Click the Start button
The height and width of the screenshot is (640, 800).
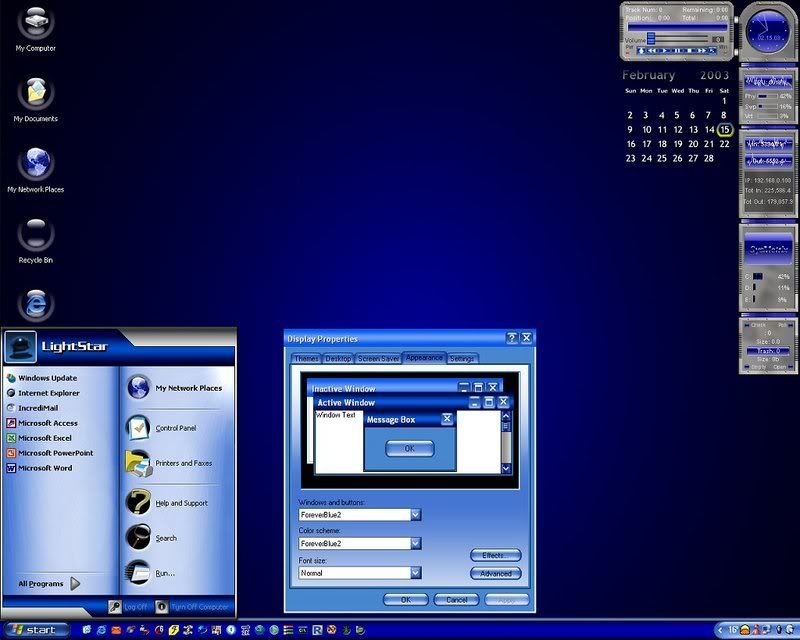point(36,630)
